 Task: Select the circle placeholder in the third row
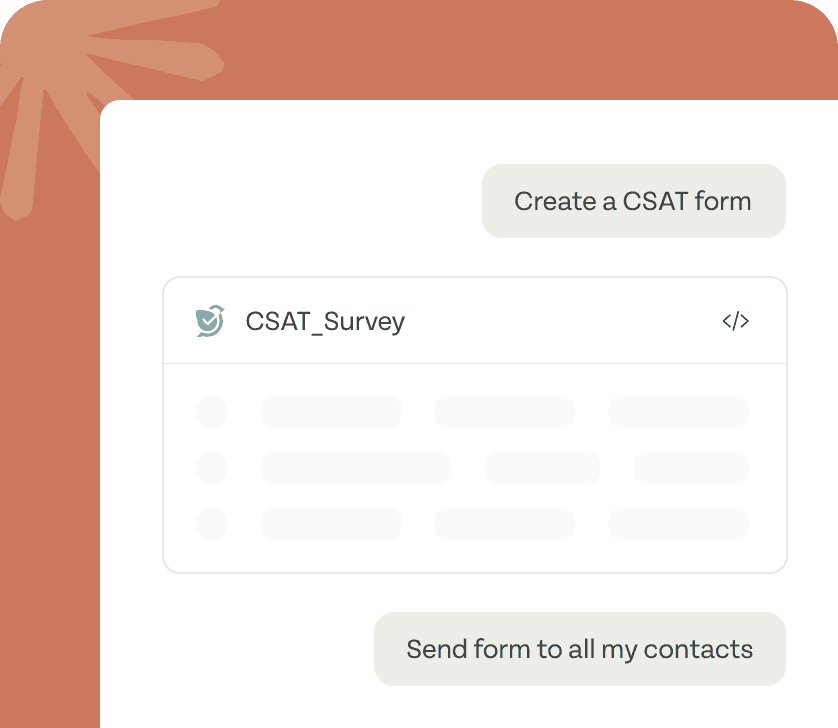212,524
